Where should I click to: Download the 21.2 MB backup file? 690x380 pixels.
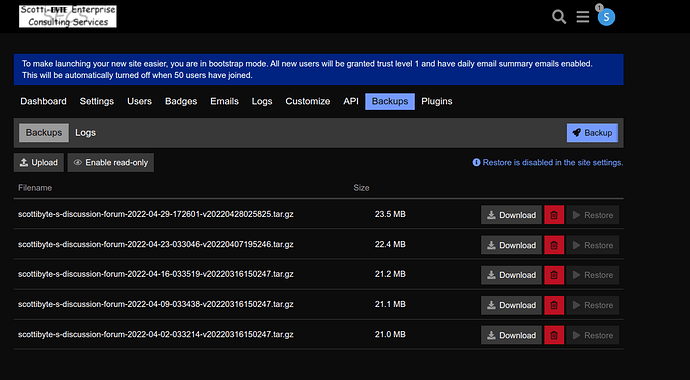click(511, 275)
